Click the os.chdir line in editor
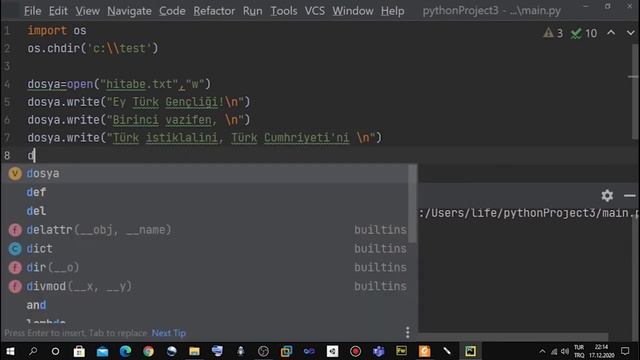Image resolution: width=640 pixels, height=360 pixels. [93, 49]
